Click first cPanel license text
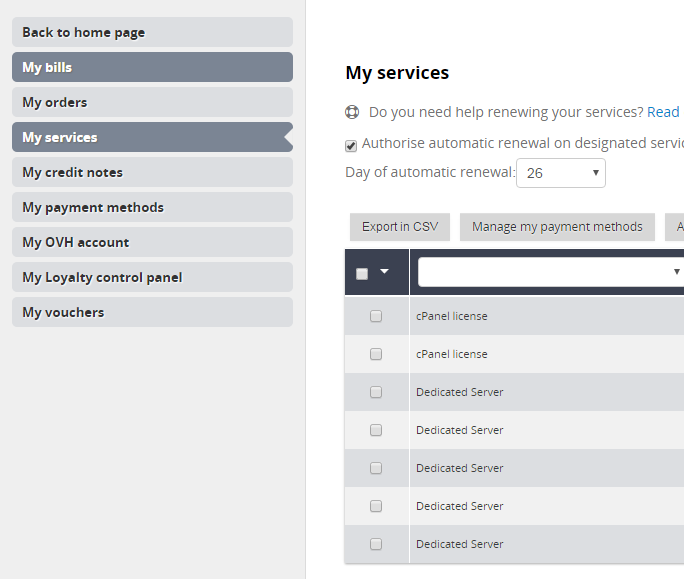 point(451,316)
